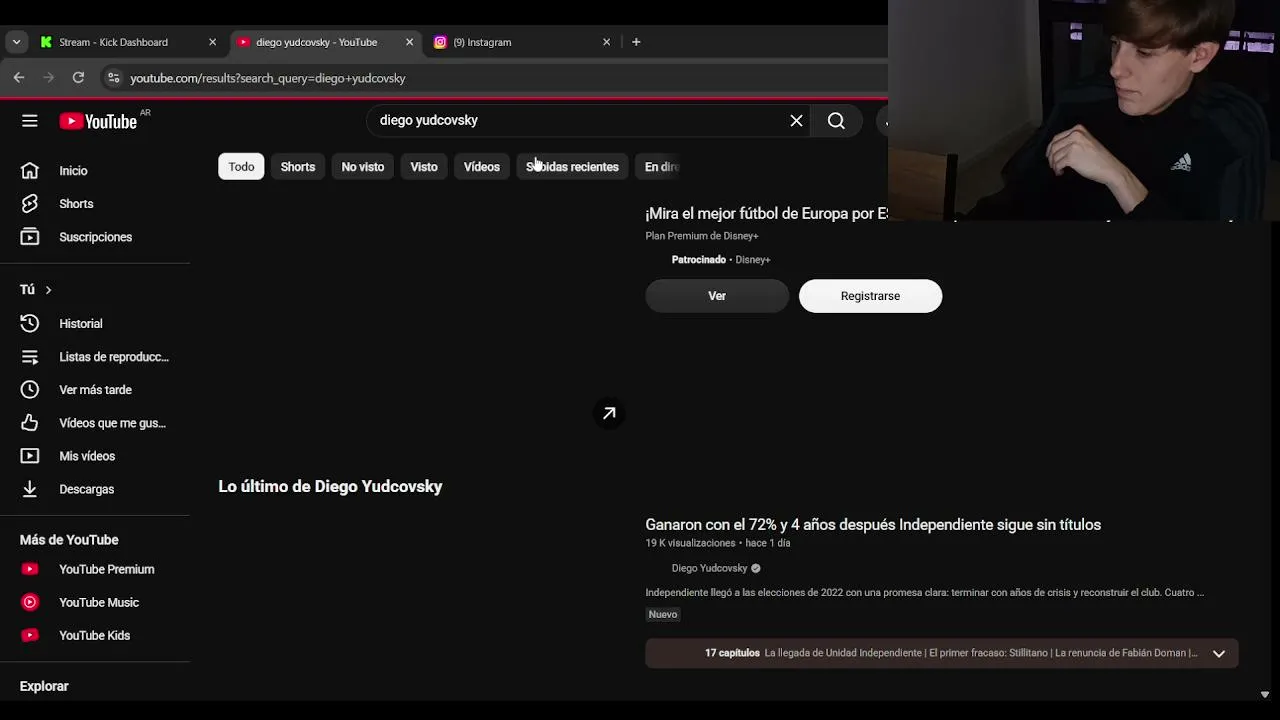Reload the YouTube results page

[78, 78]
